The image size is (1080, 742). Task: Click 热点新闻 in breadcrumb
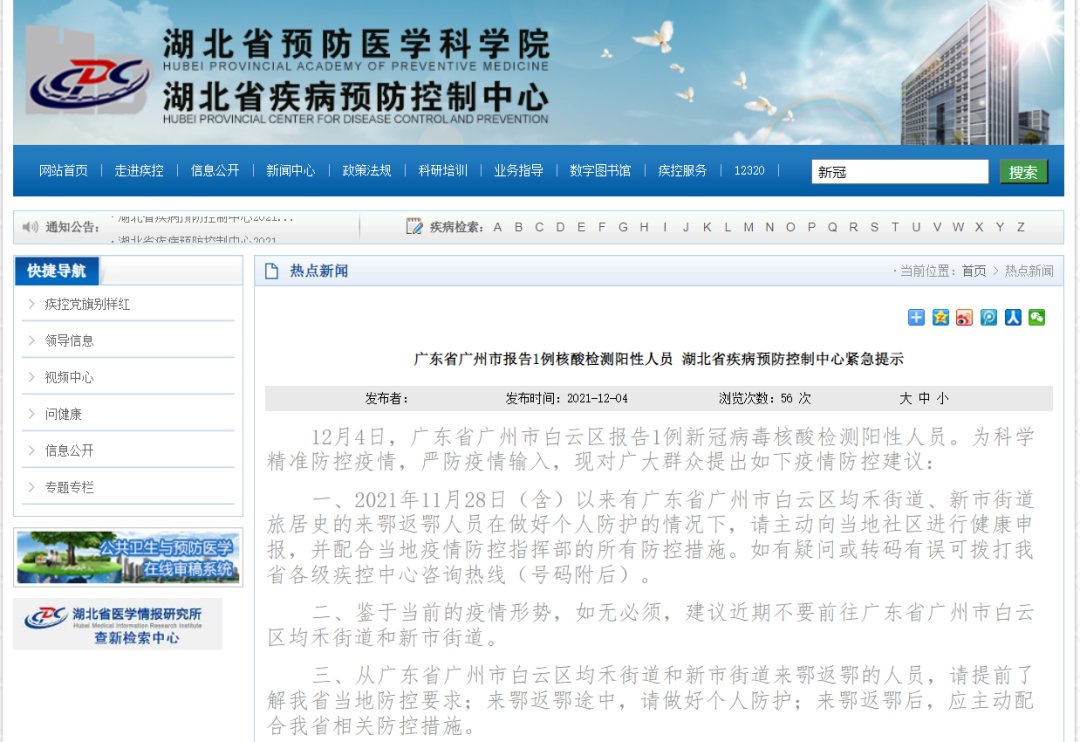click(1029, 271)
